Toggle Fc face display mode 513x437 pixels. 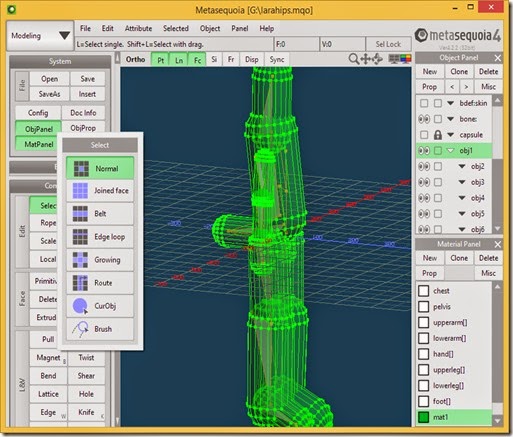pyautogui.click(x=197, y=60)
